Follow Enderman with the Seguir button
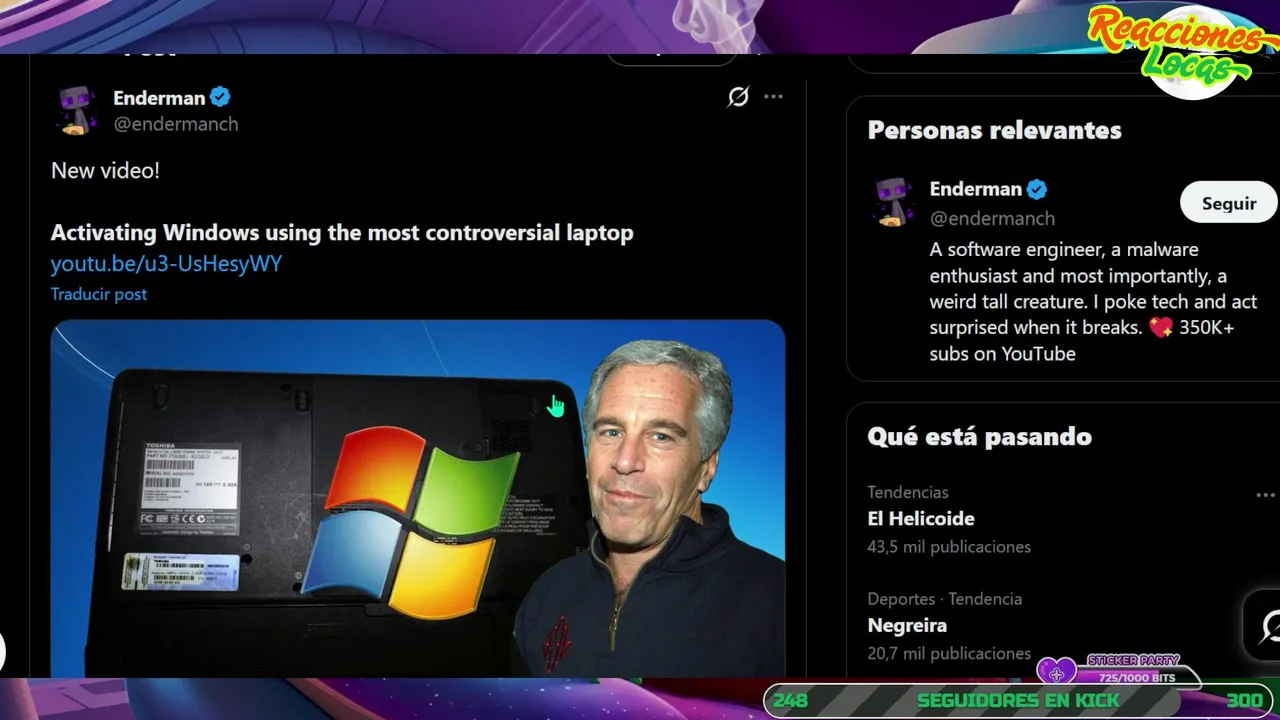This screenshot has width=1280, height=720. click(1229, 203)
